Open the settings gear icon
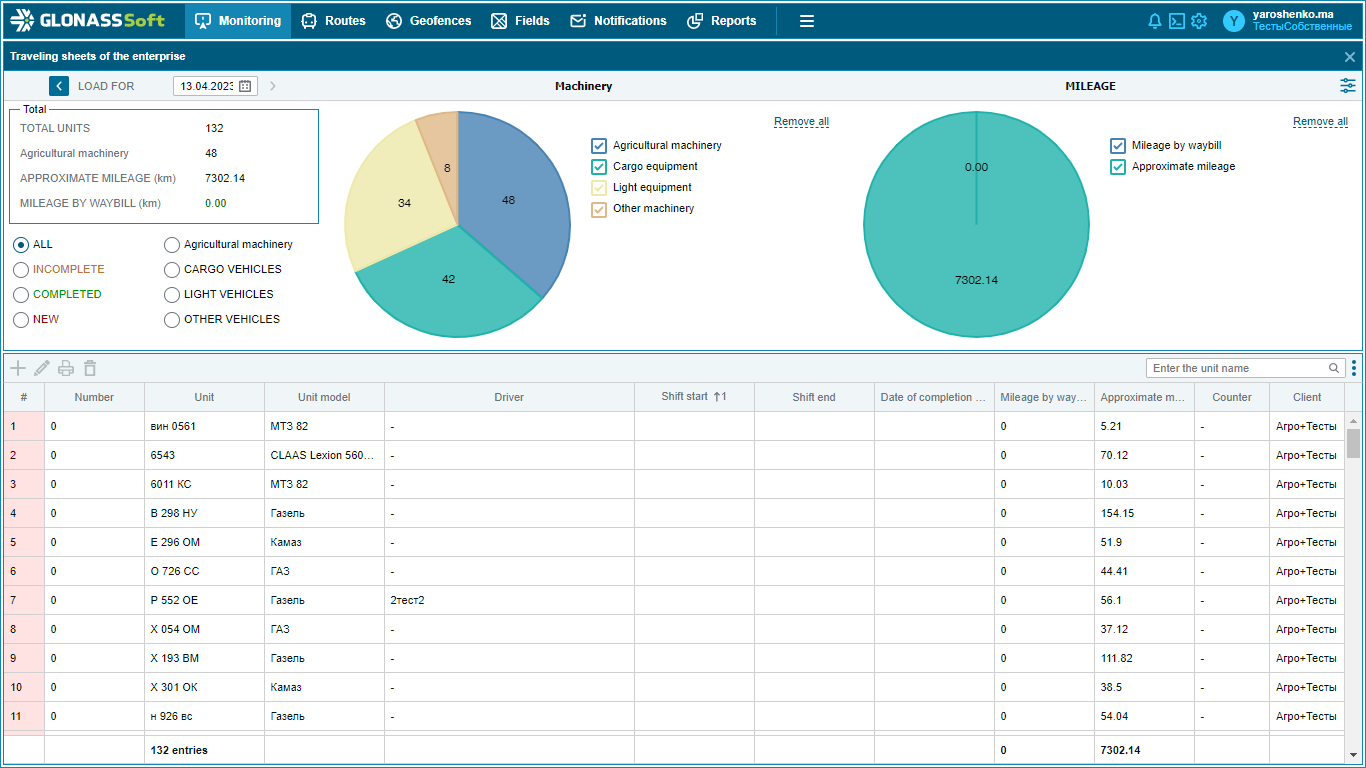Viewport: 1366px width, 768px height. click(x=1199, y=21)
